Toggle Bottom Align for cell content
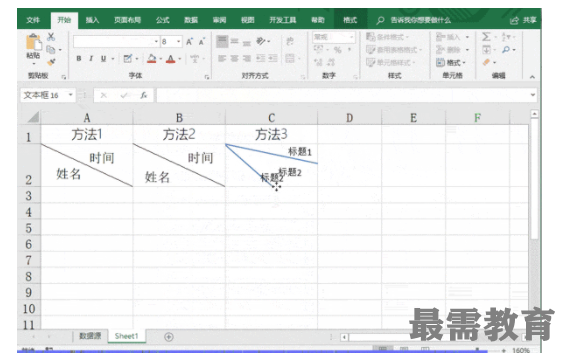561x364 pixels. click(247, 42)
